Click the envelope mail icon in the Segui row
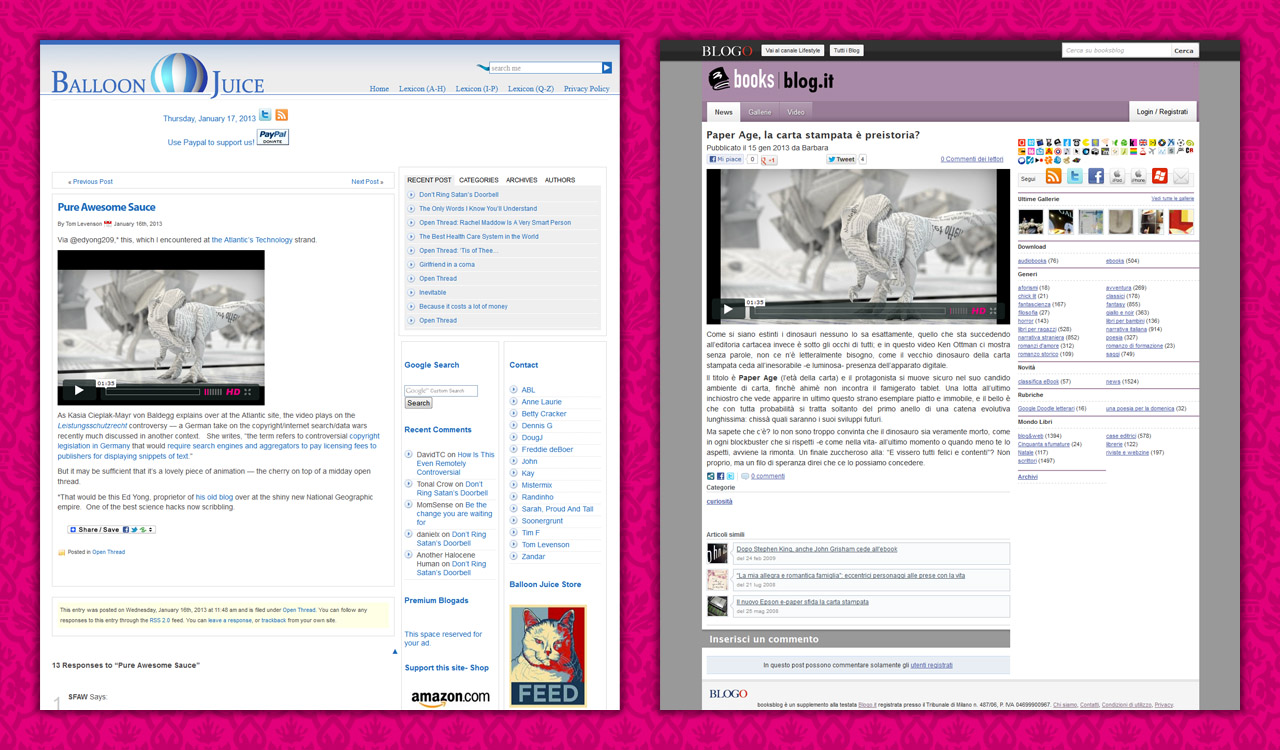The width and height of the screenshot is (1280, 750). tap(1182, 177)
